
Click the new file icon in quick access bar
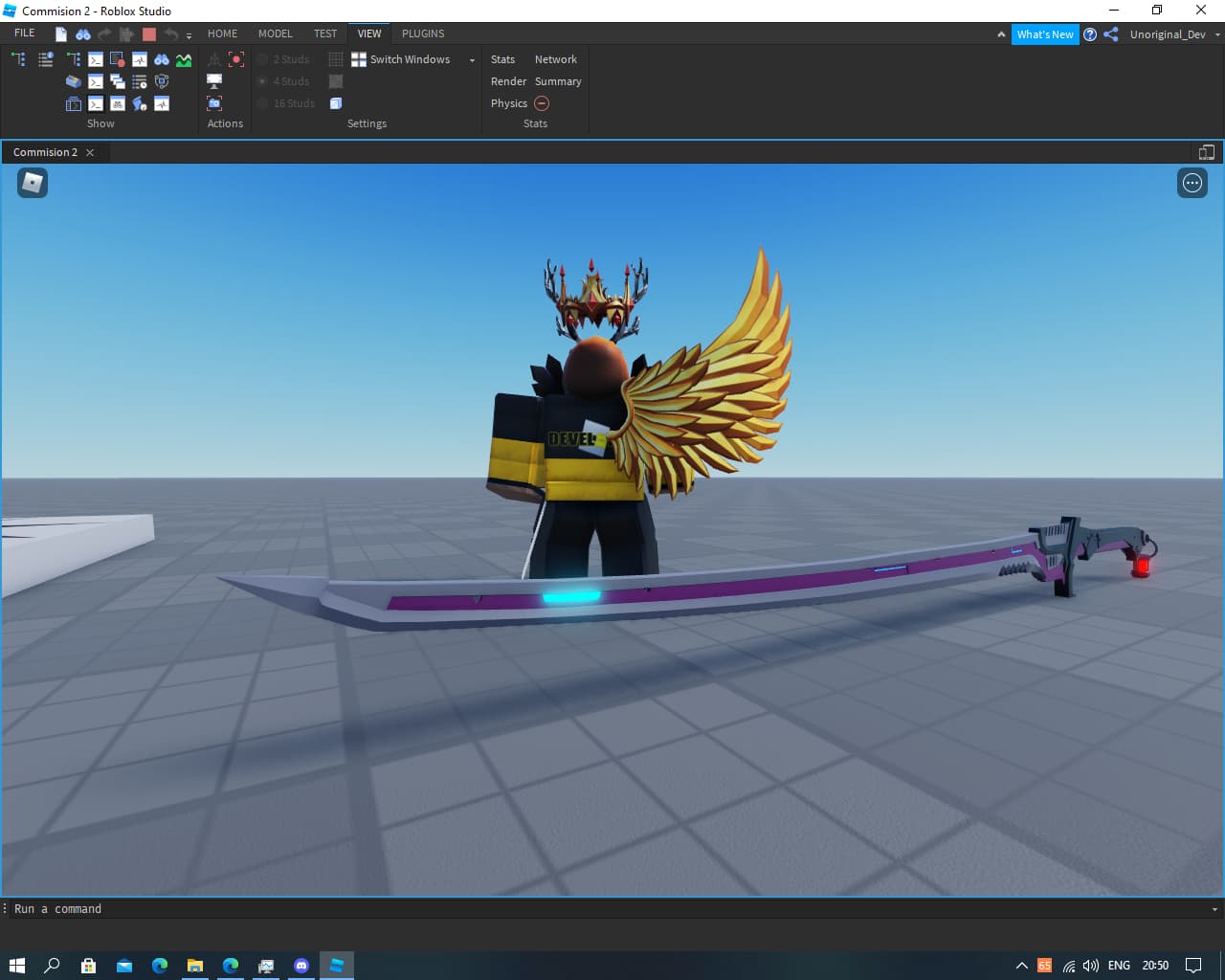pos(61,34)
